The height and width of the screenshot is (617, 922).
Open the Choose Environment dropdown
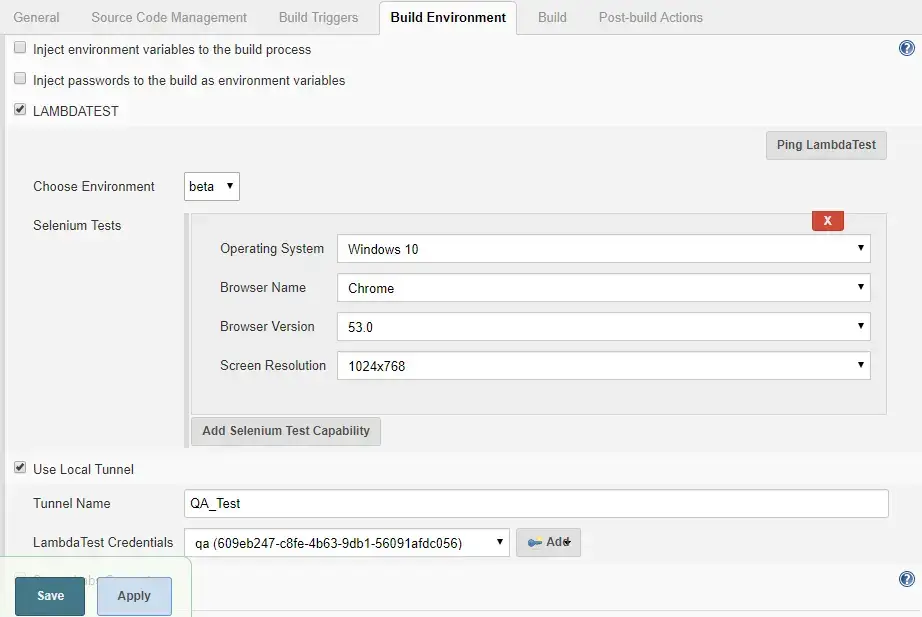tap(211, 186)
